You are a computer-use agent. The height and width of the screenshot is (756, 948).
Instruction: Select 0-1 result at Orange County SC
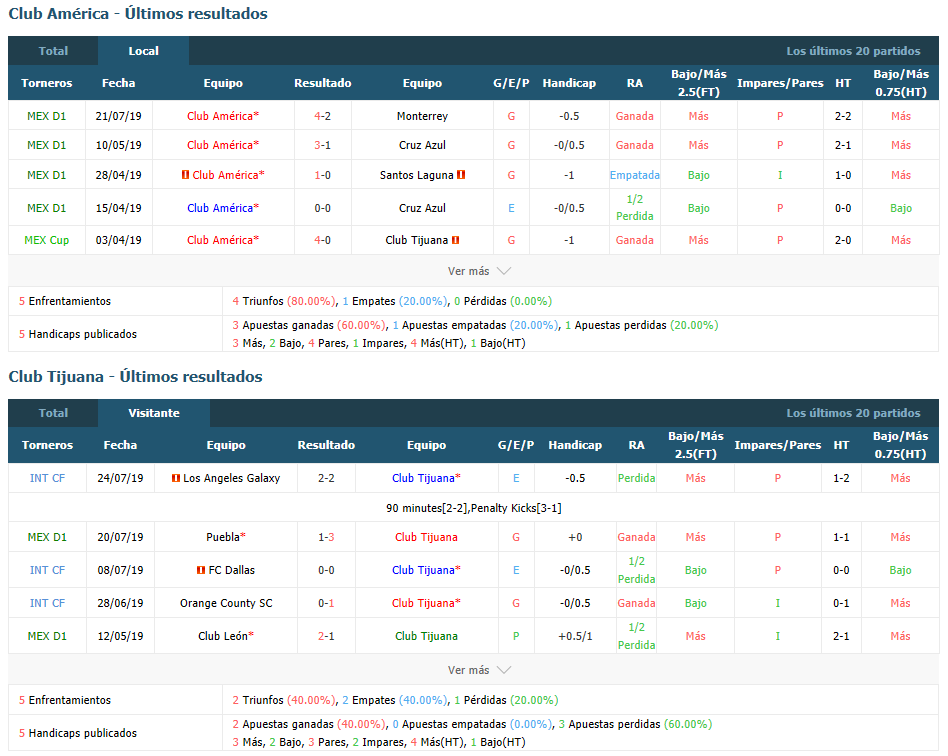pyautogui.click(x=326, y=603)
